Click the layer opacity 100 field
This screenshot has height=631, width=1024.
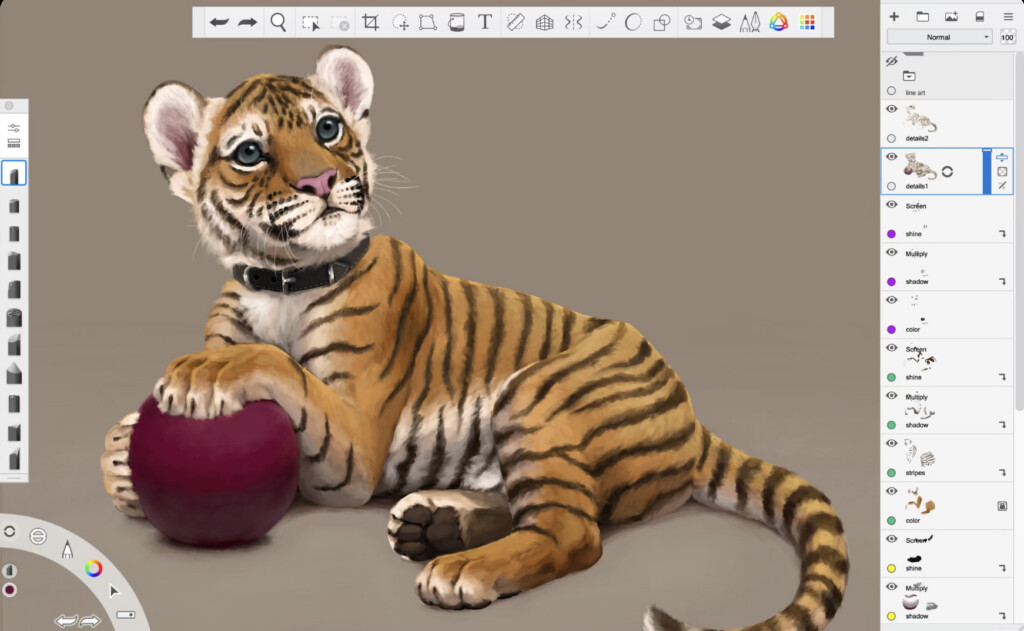pyautogui.click(x=1008, y=37)
